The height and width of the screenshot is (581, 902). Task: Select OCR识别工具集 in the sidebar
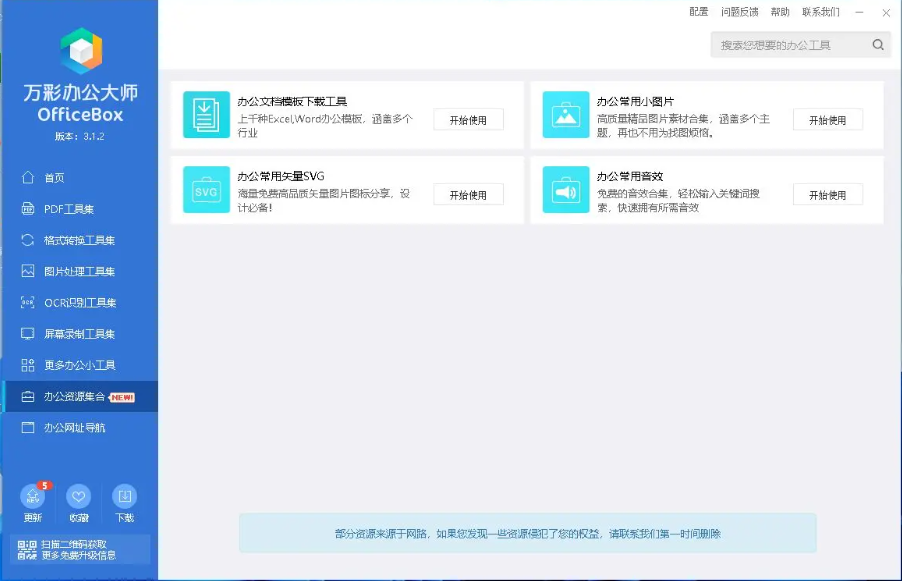[x=79, y=303]
